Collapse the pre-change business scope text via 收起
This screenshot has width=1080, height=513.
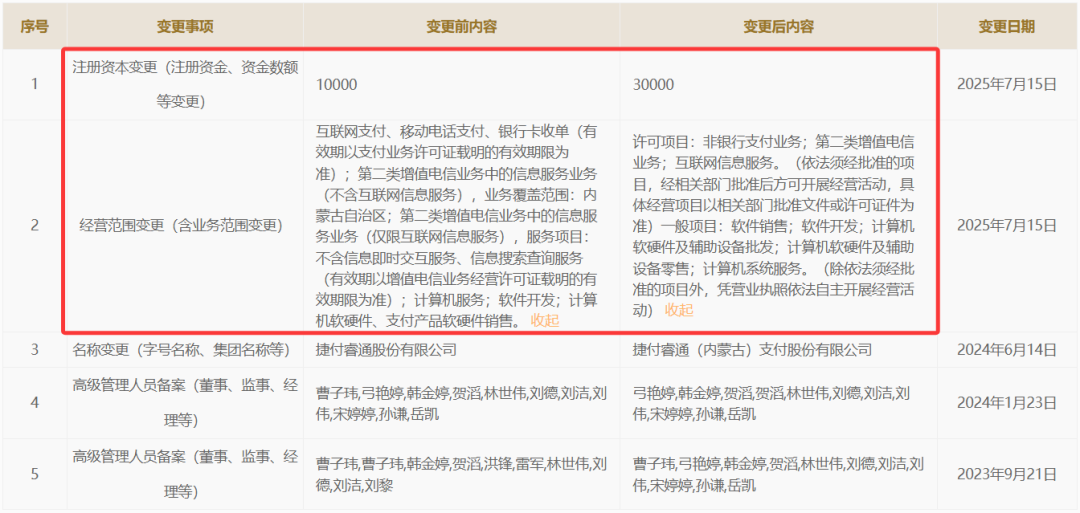pos(545,321)
